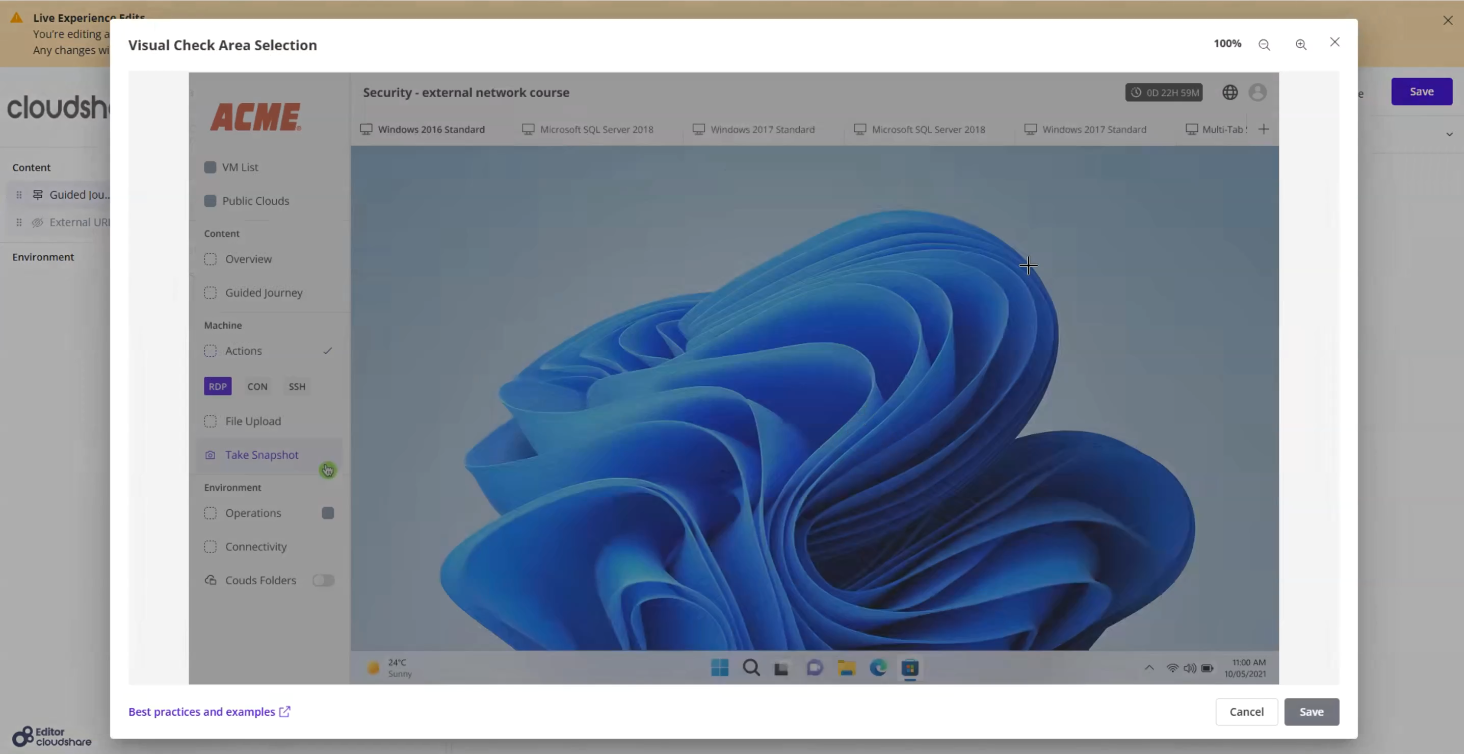Click the dashed icon beside File Upload

click(210, 421)
